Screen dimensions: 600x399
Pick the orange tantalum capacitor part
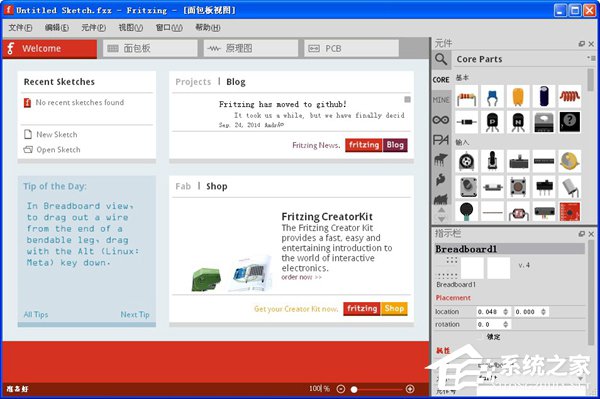[x=518, y=96]
